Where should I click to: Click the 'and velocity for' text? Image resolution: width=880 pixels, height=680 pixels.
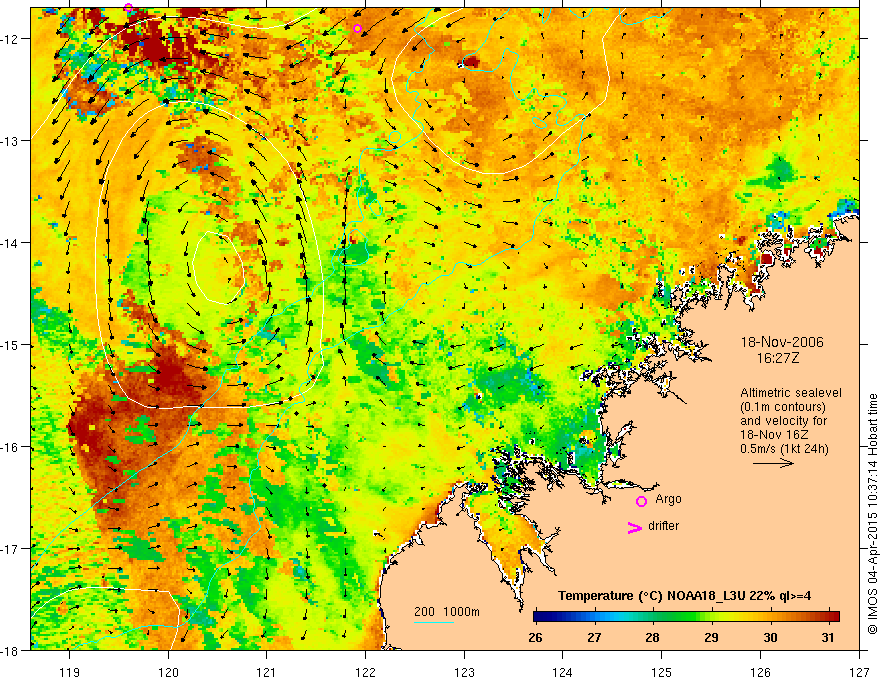point(783,421)
